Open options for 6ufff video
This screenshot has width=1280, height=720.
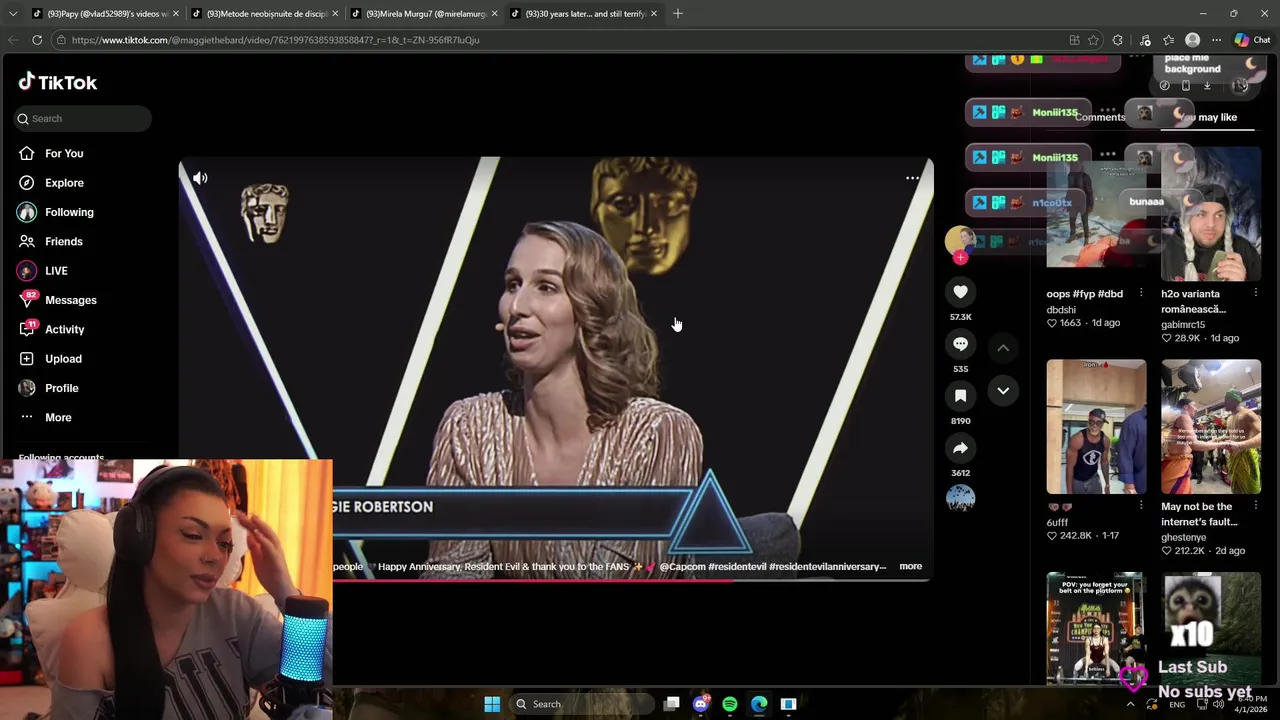click(1141, 506)
